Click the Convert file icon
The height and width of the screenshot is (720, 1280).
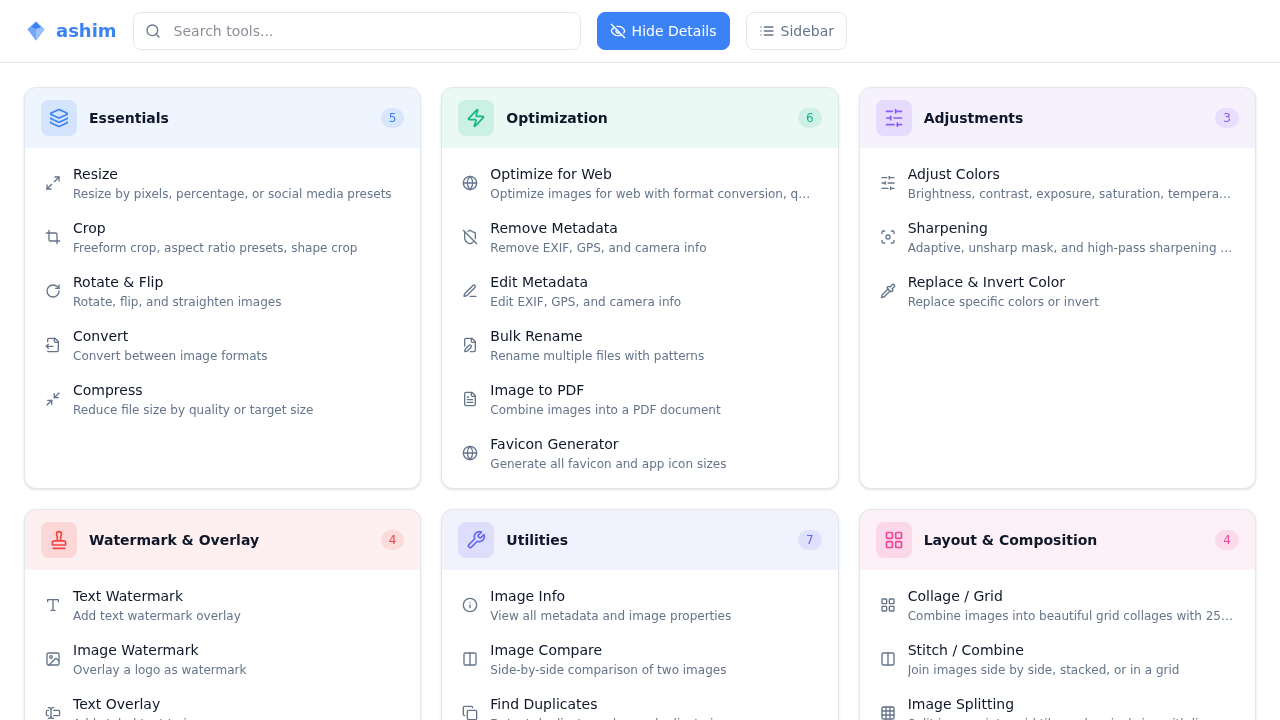53,345
